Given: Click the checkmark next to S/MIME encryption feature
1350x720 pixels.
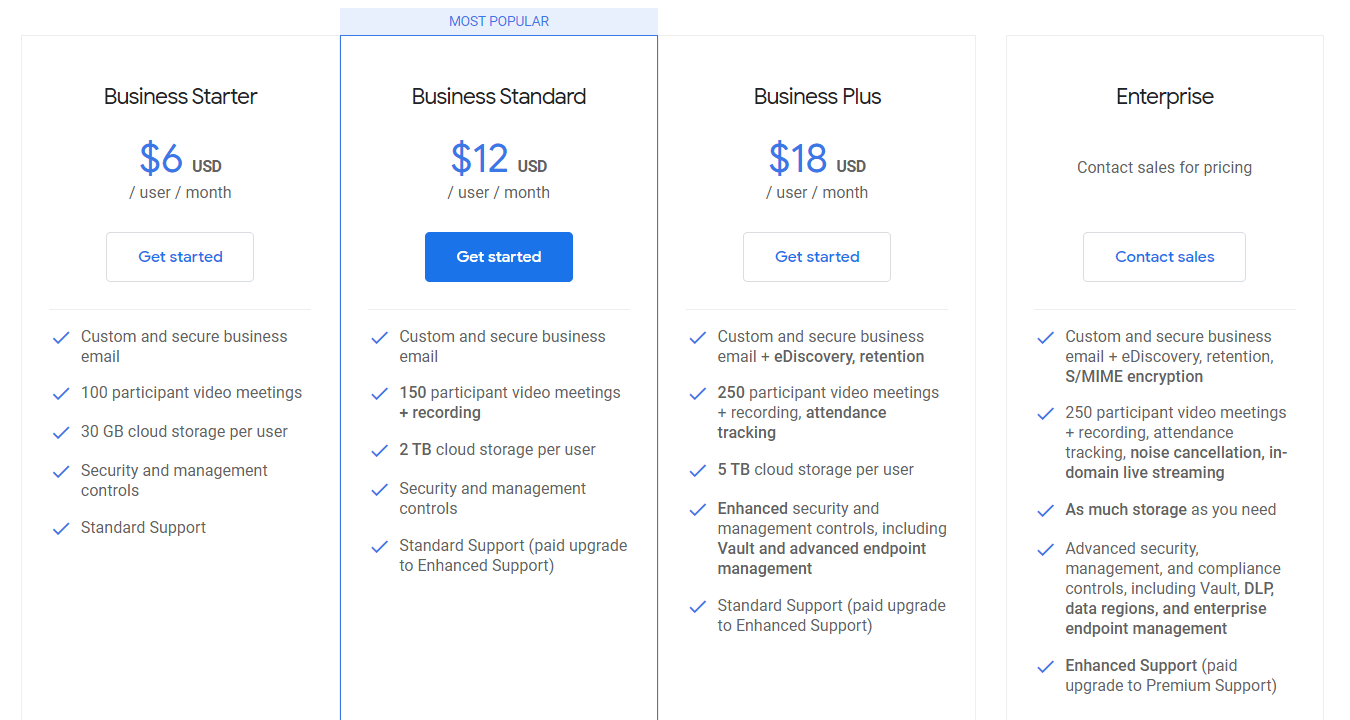Looking at the screenshot, I should (x=1045, y=338).
